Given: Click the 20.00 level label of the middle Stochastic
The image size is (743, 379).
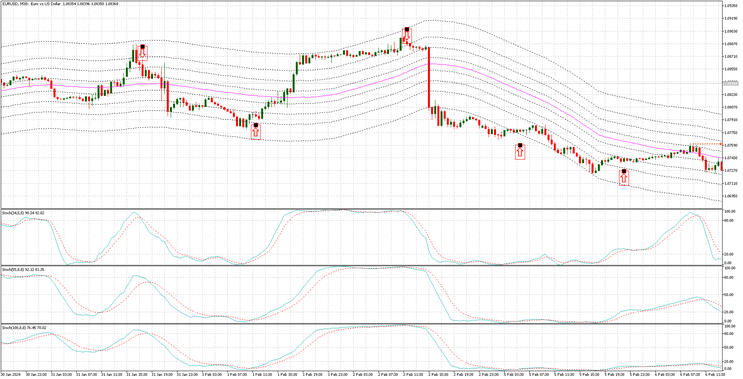Looking at the screenshot, I should click(730, 312).
